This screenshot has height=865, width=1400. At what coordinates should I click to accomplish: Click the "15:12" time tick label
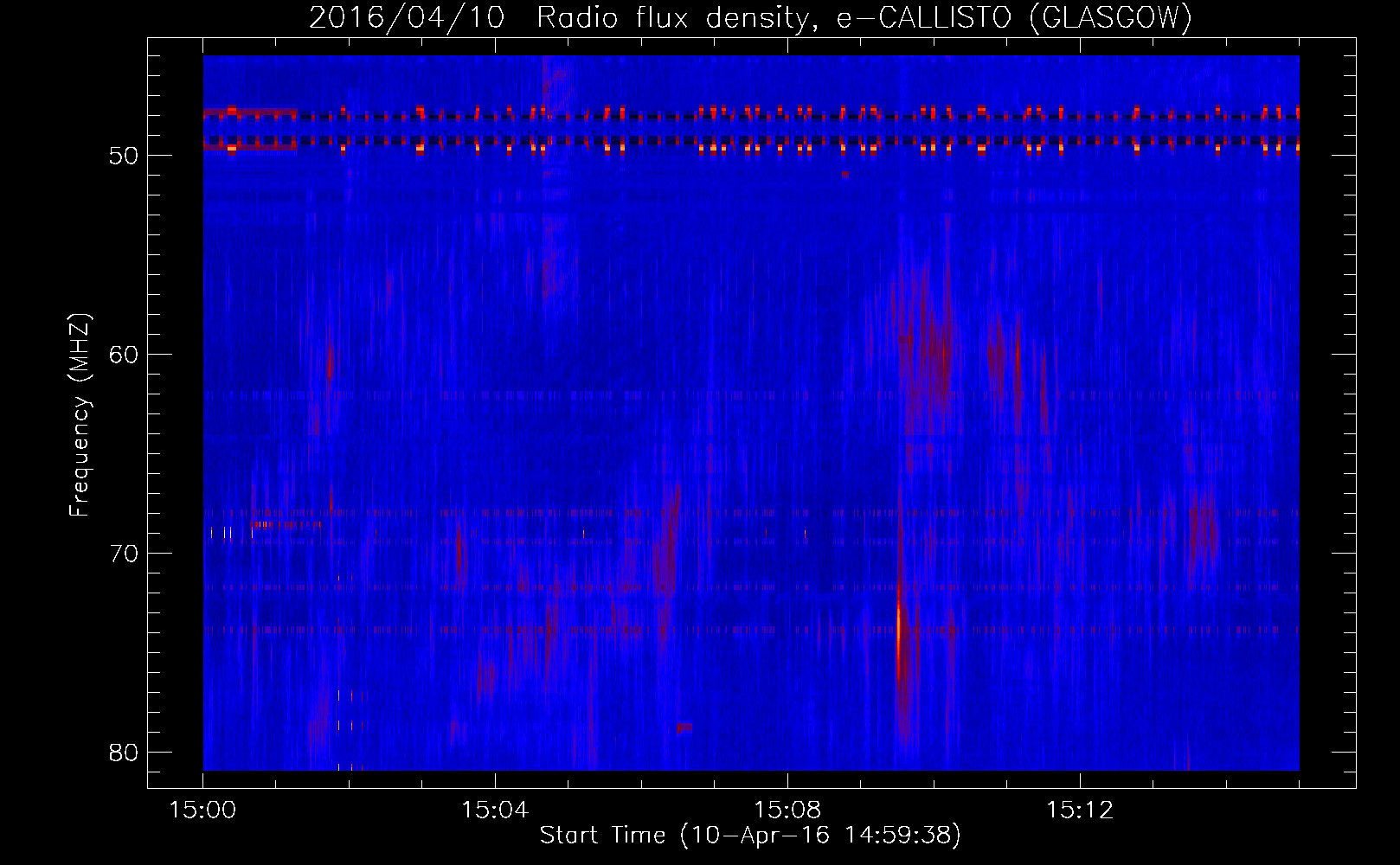click(x=1080, y=811)
